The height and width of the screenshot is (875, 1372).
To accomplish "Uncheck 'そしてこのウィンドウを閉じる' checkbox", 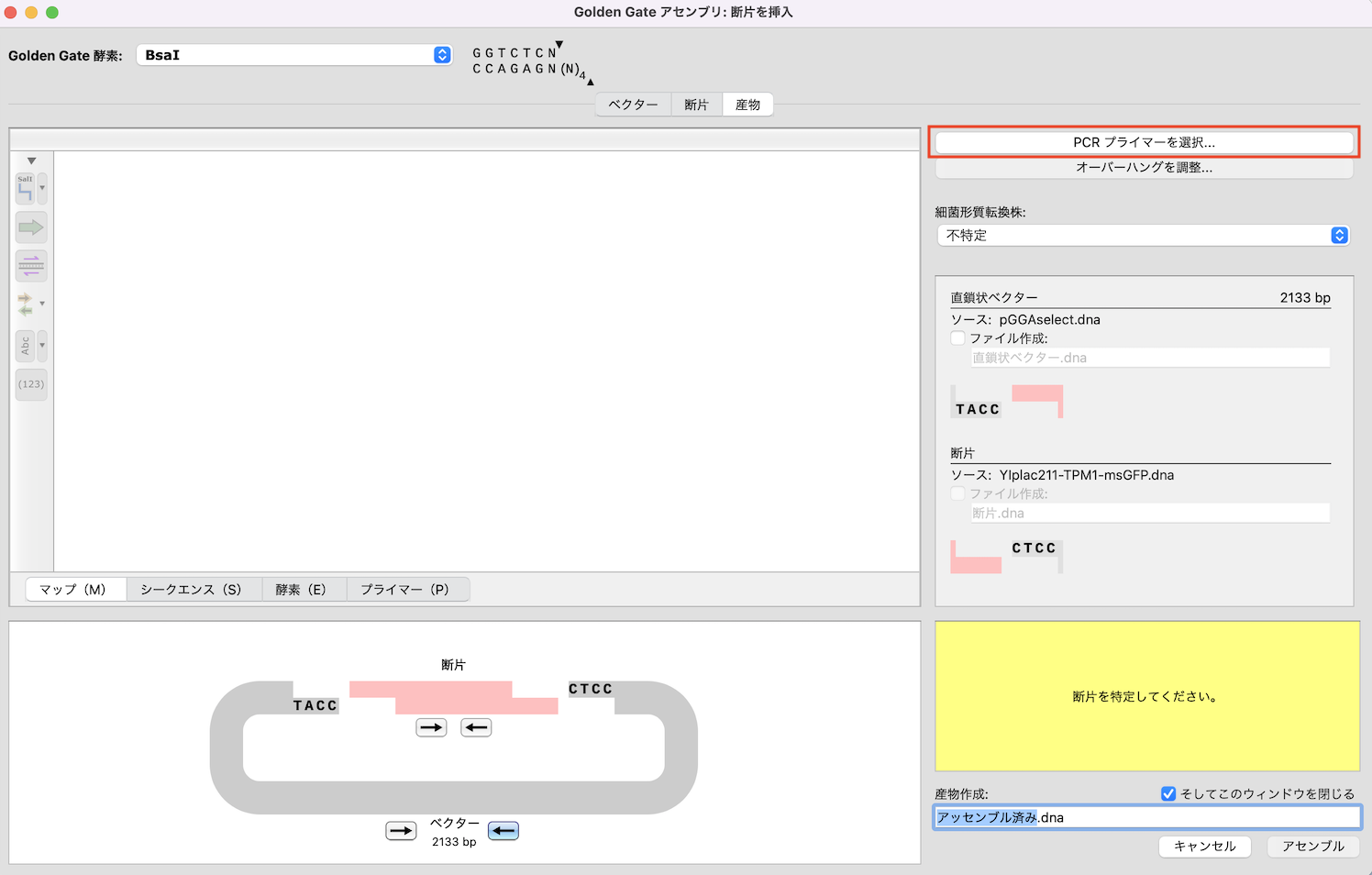I will (x=1168, y=793).
